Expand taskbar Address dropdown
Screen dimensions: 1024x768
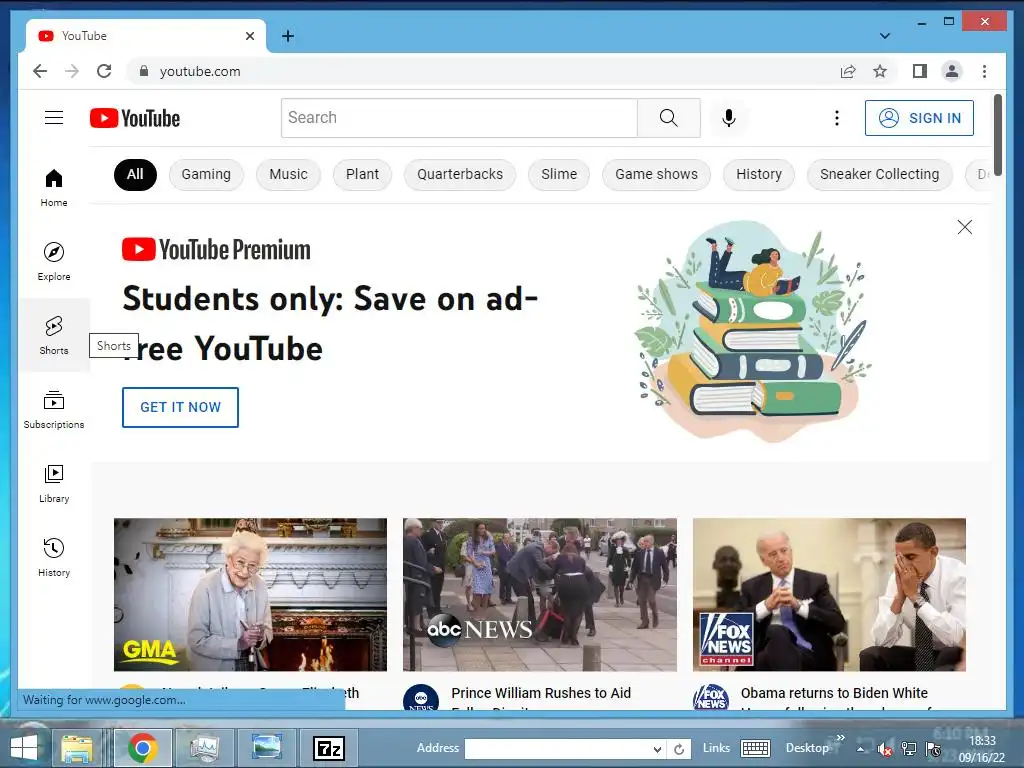657,749
